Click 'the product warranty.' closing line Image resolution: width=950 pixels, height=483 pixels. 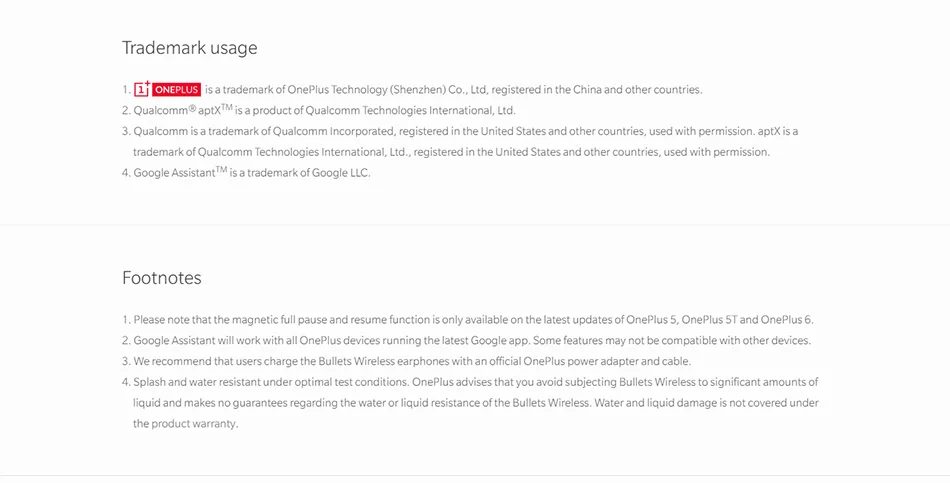coord(185,424)
